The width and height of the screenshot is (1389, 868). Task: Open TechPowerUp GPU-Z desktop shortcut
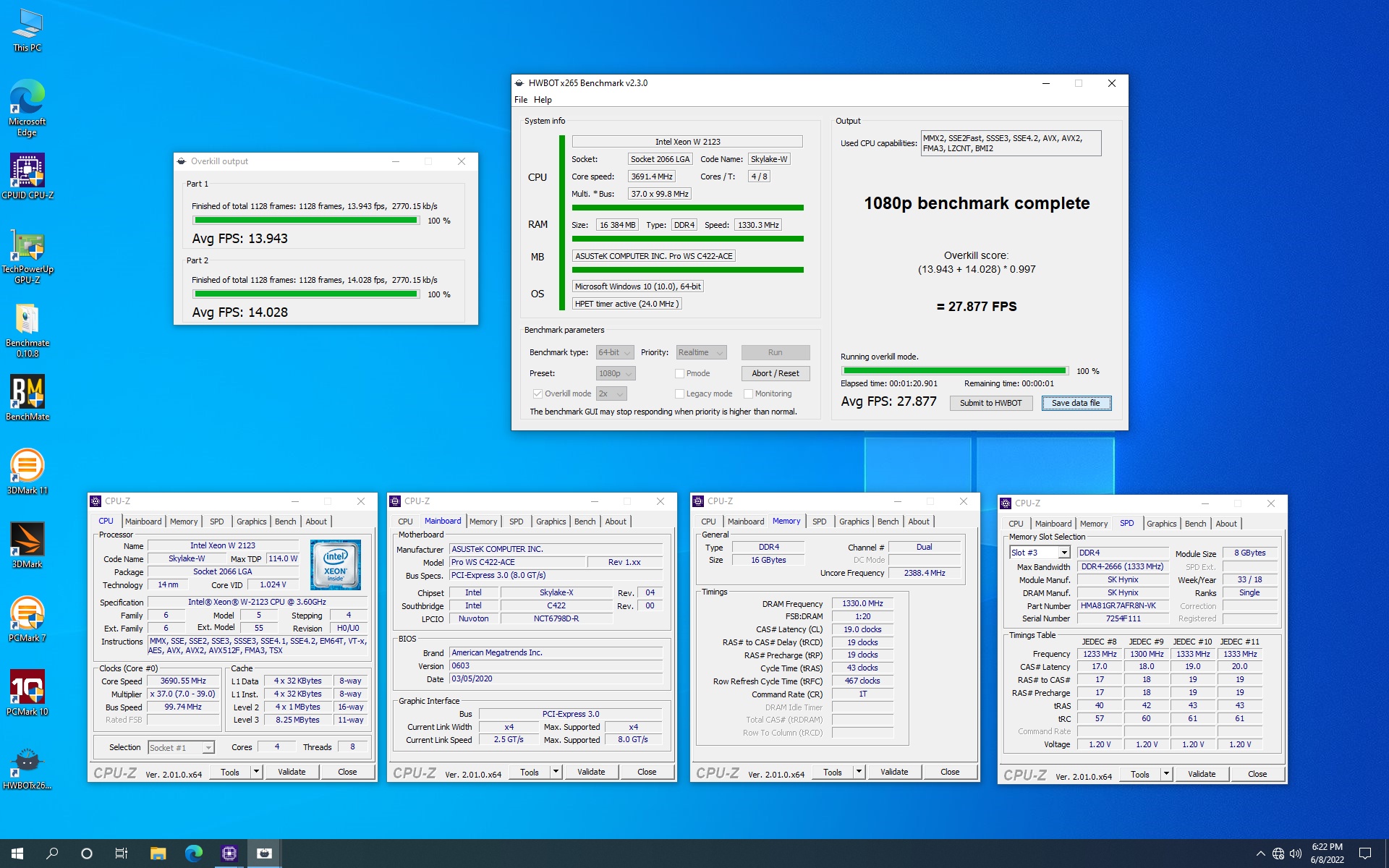coord(27,258)
